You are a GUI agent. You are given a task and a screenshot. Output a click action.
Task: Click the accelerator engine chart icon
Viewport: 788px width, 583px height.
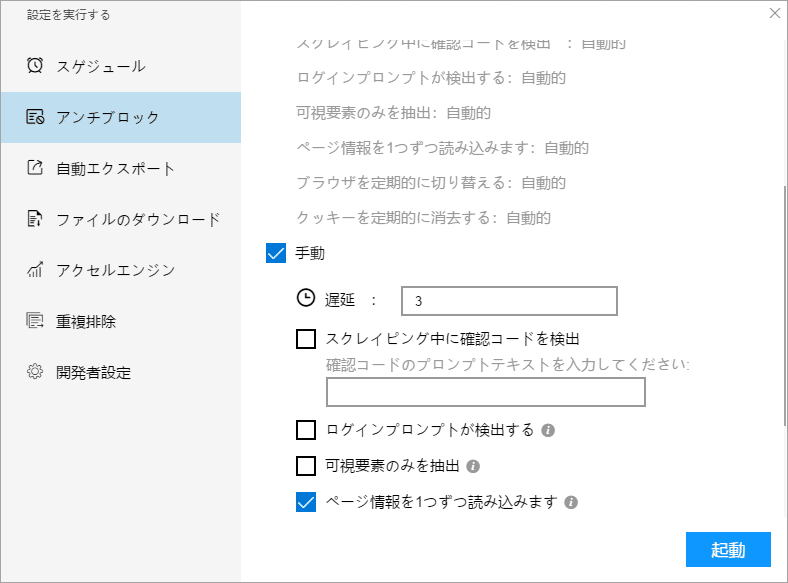click(x=35, y=270)
